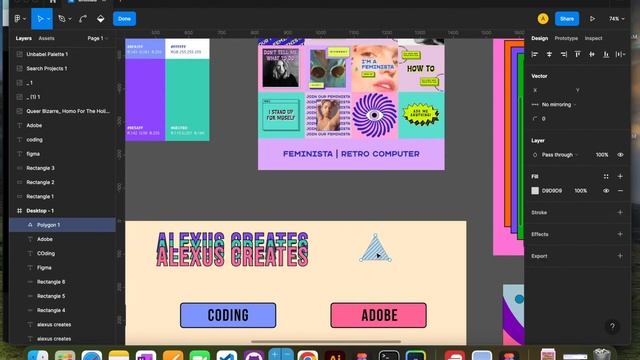Add a new fill with plus icon

click(620, 176)
